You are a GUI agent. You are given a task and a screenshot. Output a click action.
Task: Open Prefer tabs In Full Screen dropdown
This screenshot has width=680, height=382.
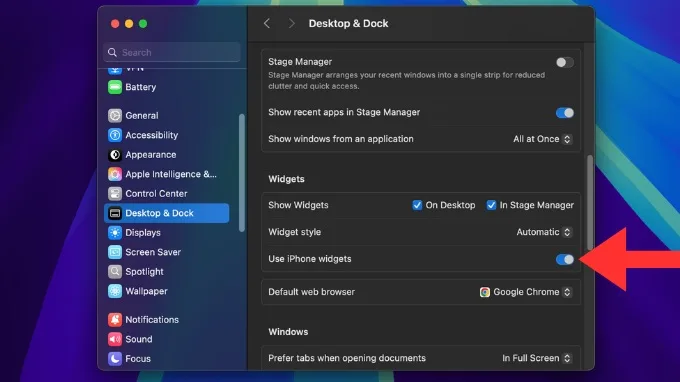click(x=537, y=359)
